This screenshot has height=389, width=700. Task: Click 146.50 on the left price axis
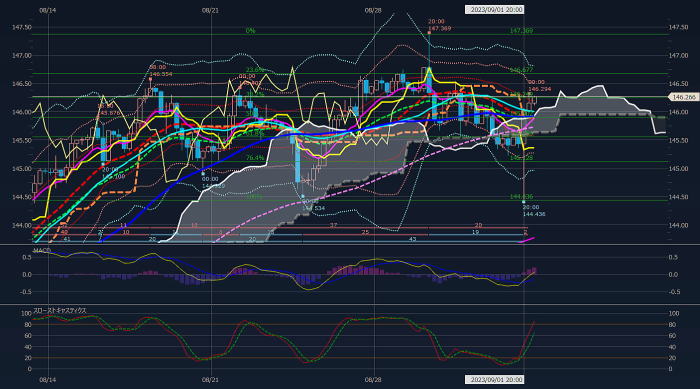pos(22,84)
